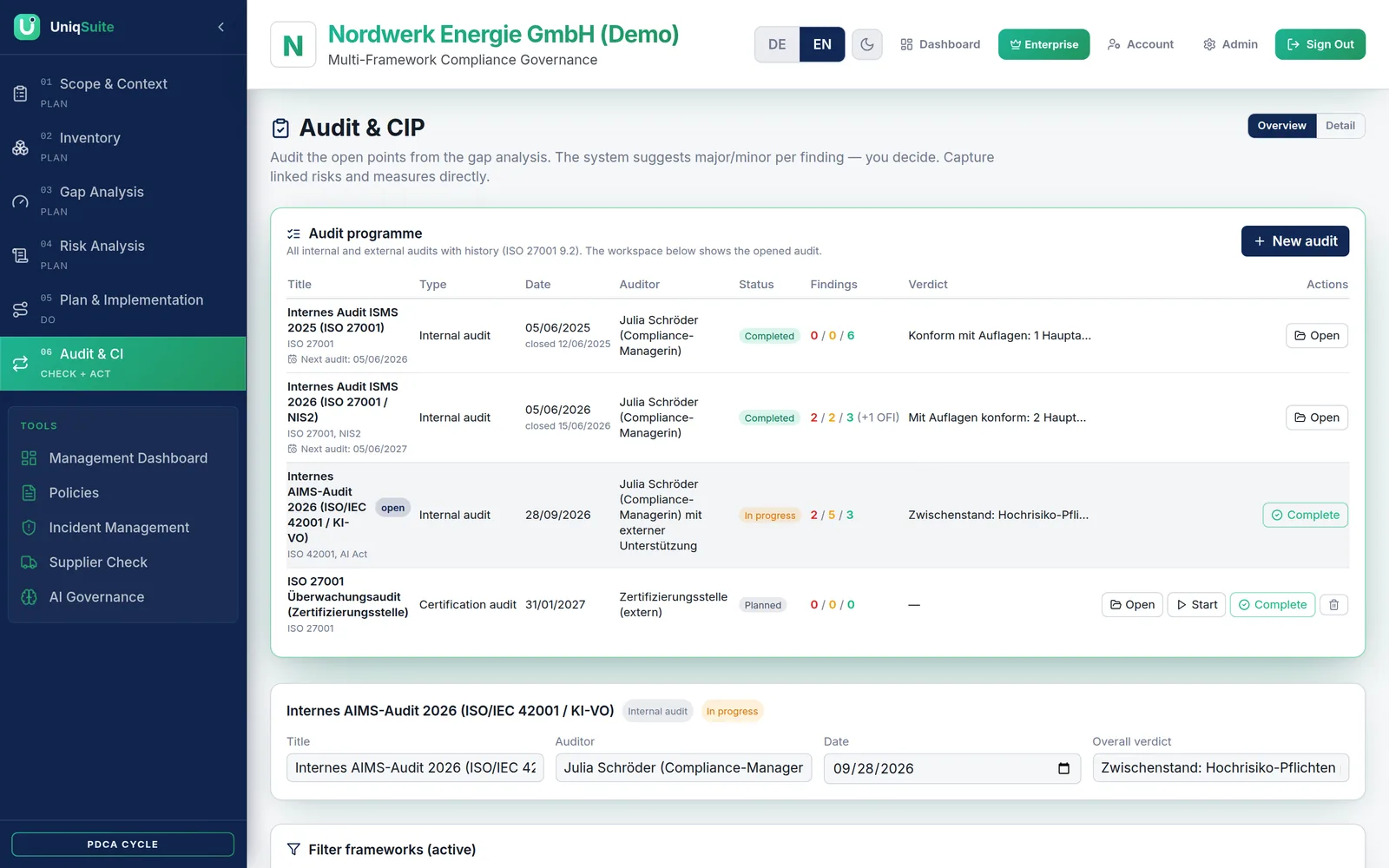Click the Supplier Check truck icon
Viewport: 1389px width, 868px height.
29,562
